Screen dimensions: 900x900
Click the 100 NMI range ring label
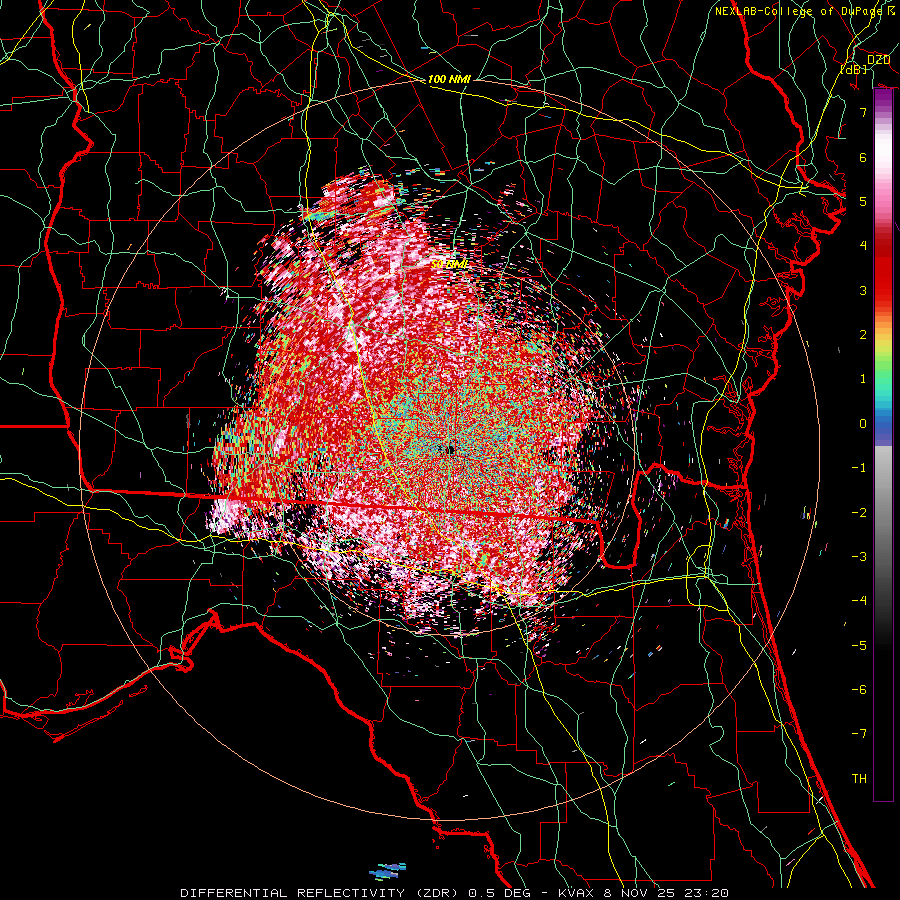pos(449,79)
